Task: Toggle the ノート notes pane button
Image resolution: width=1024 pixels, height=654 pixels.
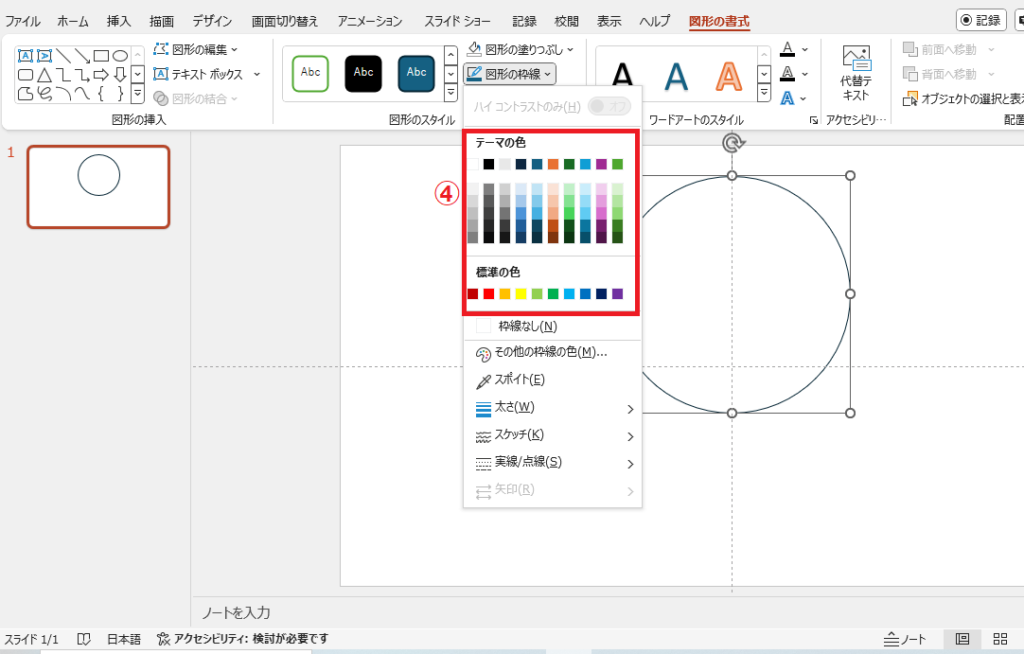Action: coord(904,639)
